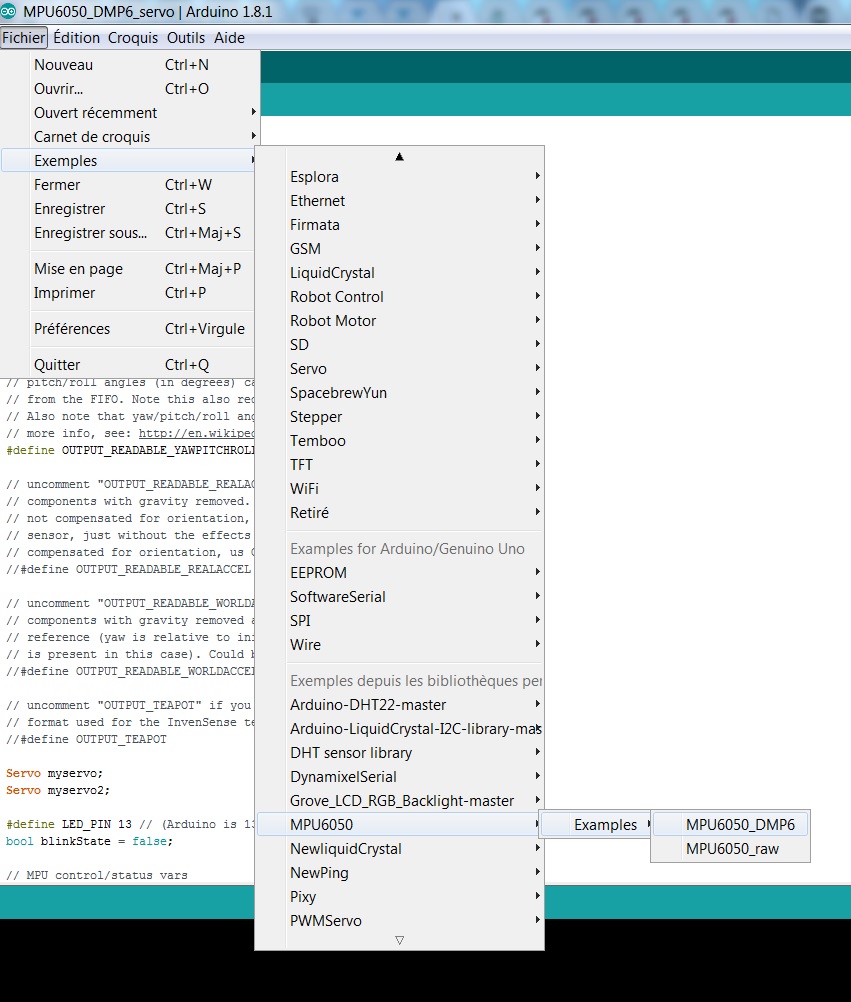Expand LiquidCrystal examples submenu
This screenshot has width=851, height=1002.
coord(400,272)
